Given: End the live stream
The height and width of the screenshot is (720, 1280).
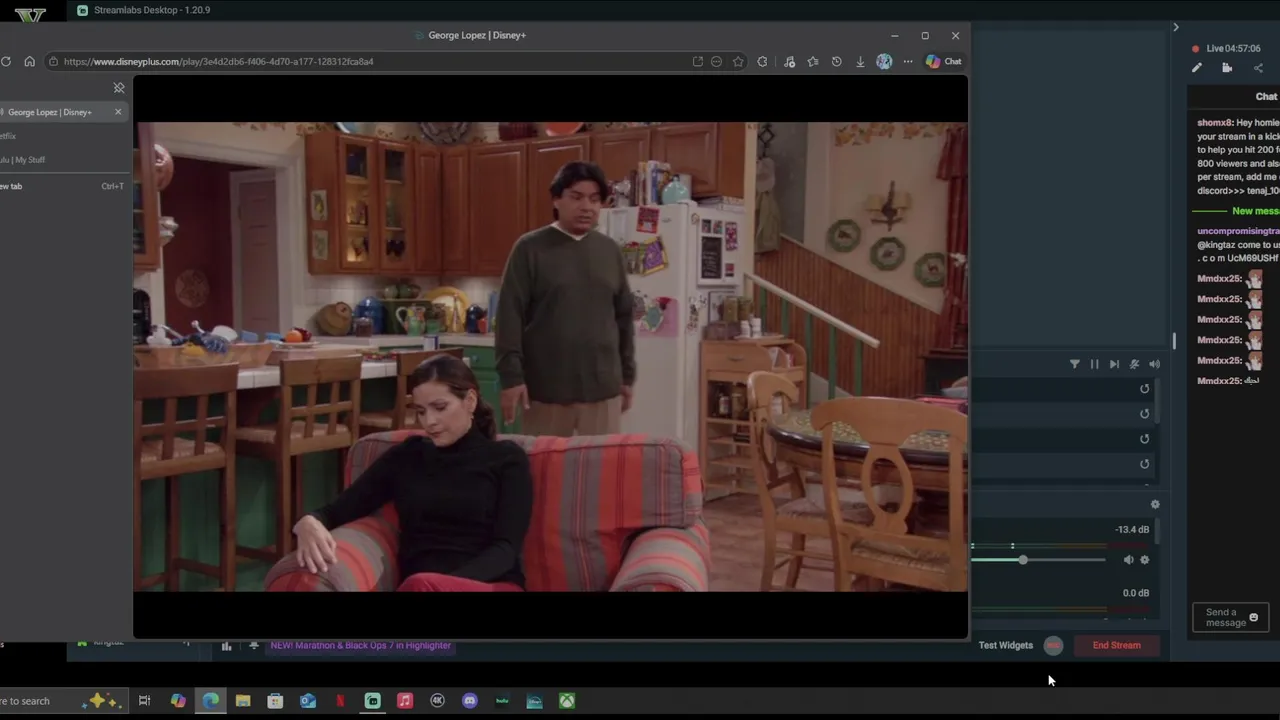Looking at the screenshot, I should (x=1116, y=645).
